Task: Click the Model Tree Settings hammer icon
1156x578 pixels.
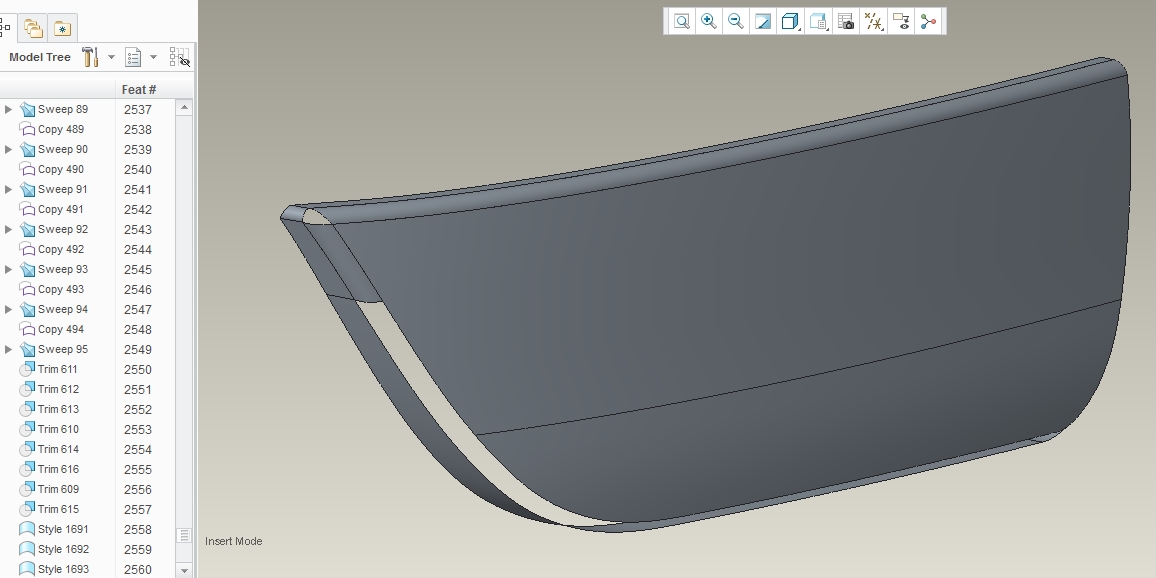Action: click(90, 57)
